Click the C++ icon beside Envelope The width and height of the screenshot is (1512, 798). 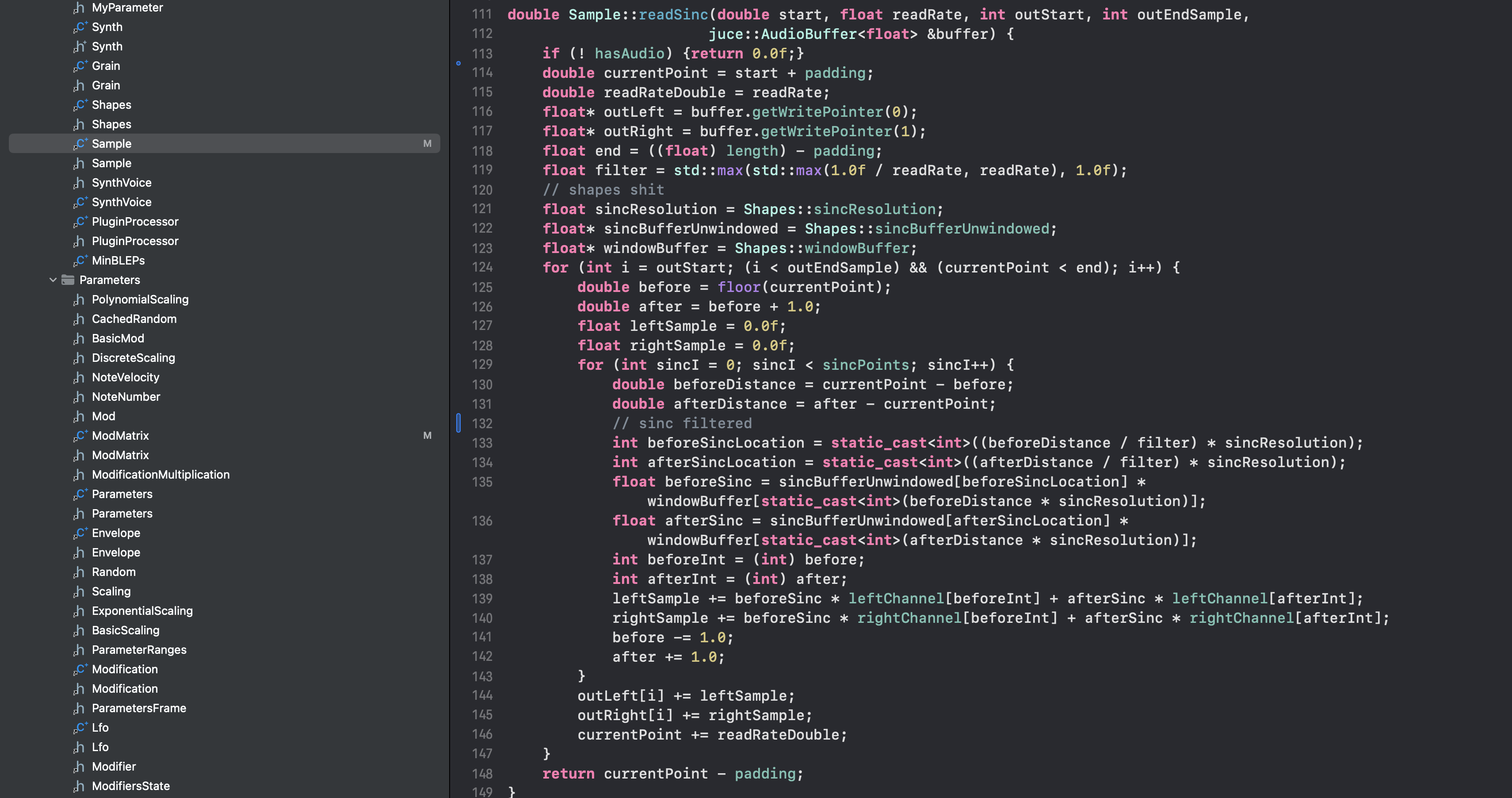[x=80, y=533]
